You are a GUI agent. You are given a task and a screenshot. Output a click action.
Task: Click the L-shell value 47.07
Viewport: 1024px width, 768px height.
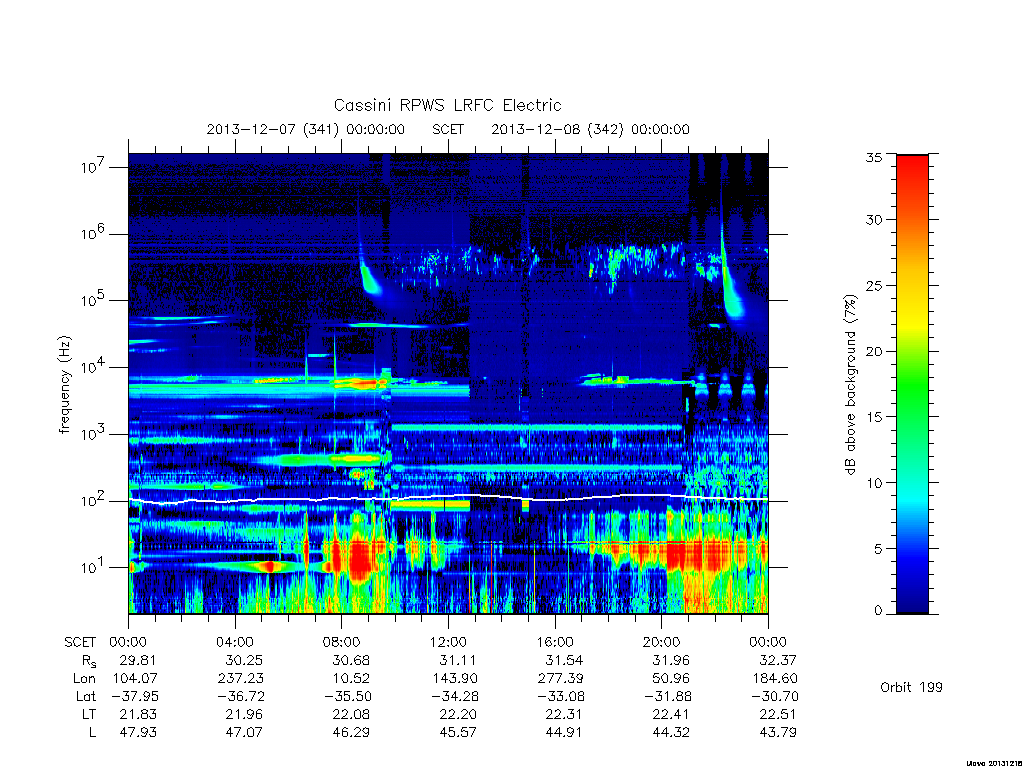tap(244, 733)
